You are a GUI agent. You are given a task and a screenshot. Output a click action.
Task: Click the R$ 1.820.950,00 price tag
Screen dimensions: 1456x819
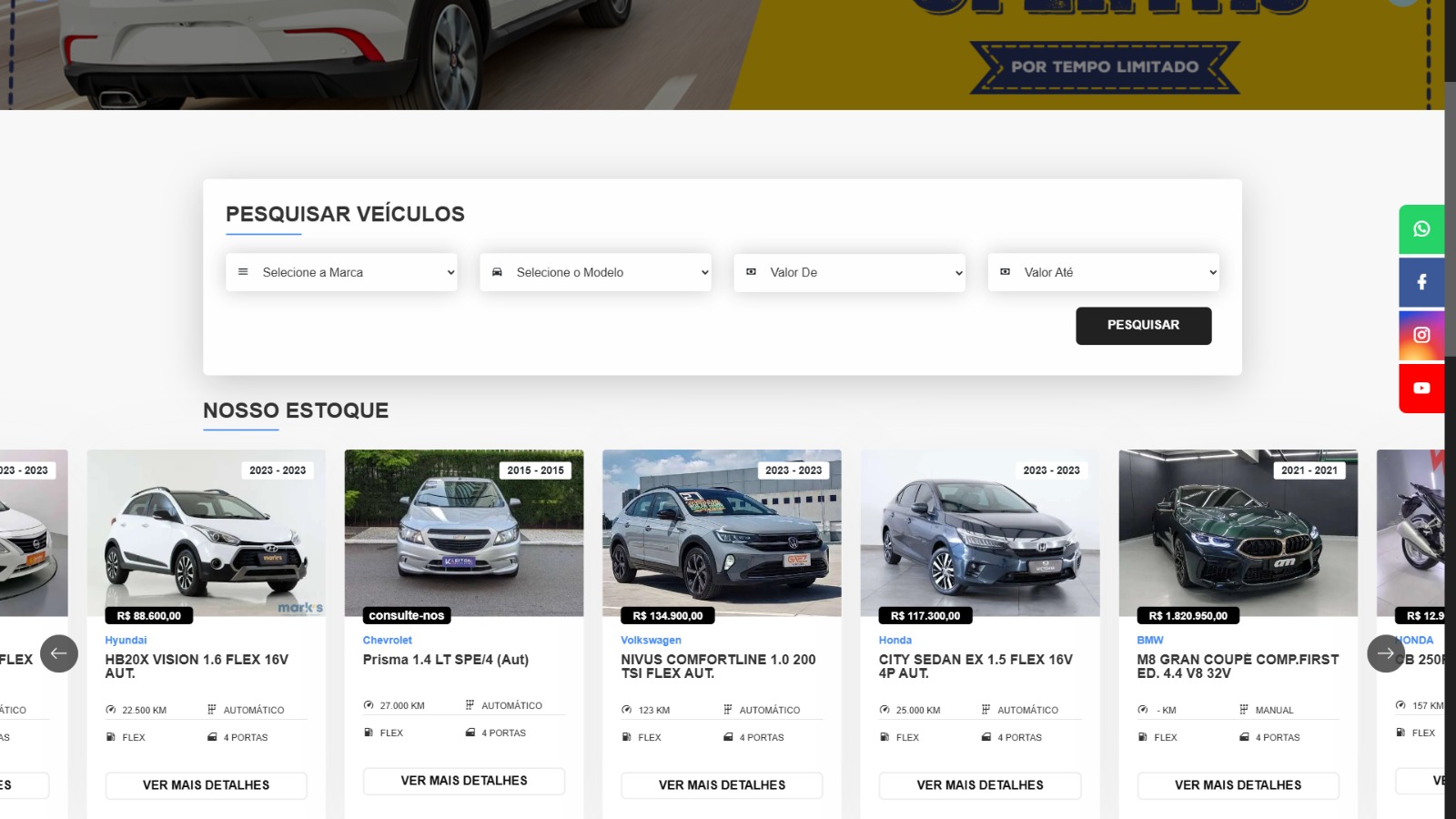(1188, 616)
